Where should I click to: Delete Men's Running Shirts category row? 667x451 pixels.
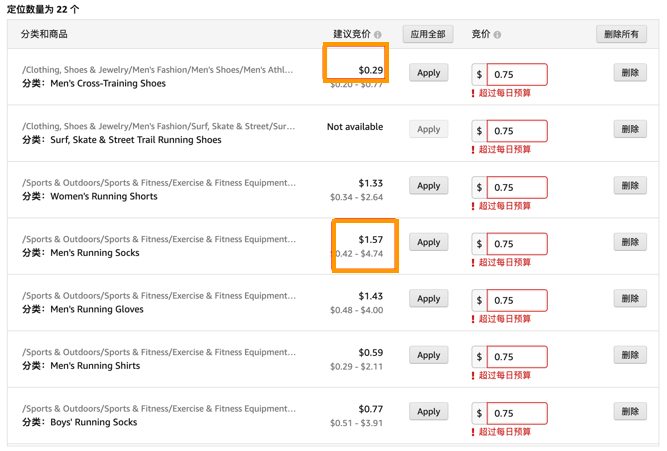click(x=628, y=355)
